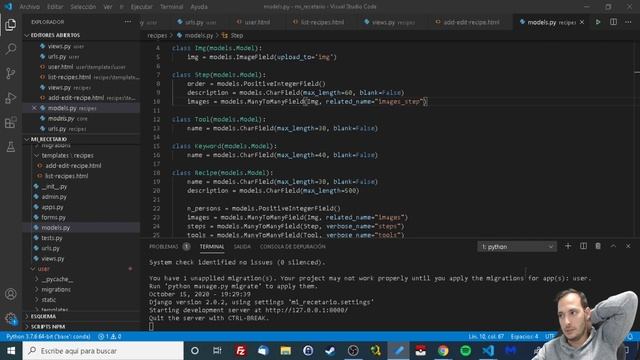Open FileZilla from the taskbar
This screenshot has height=360, width=640.
coord(241,351)
